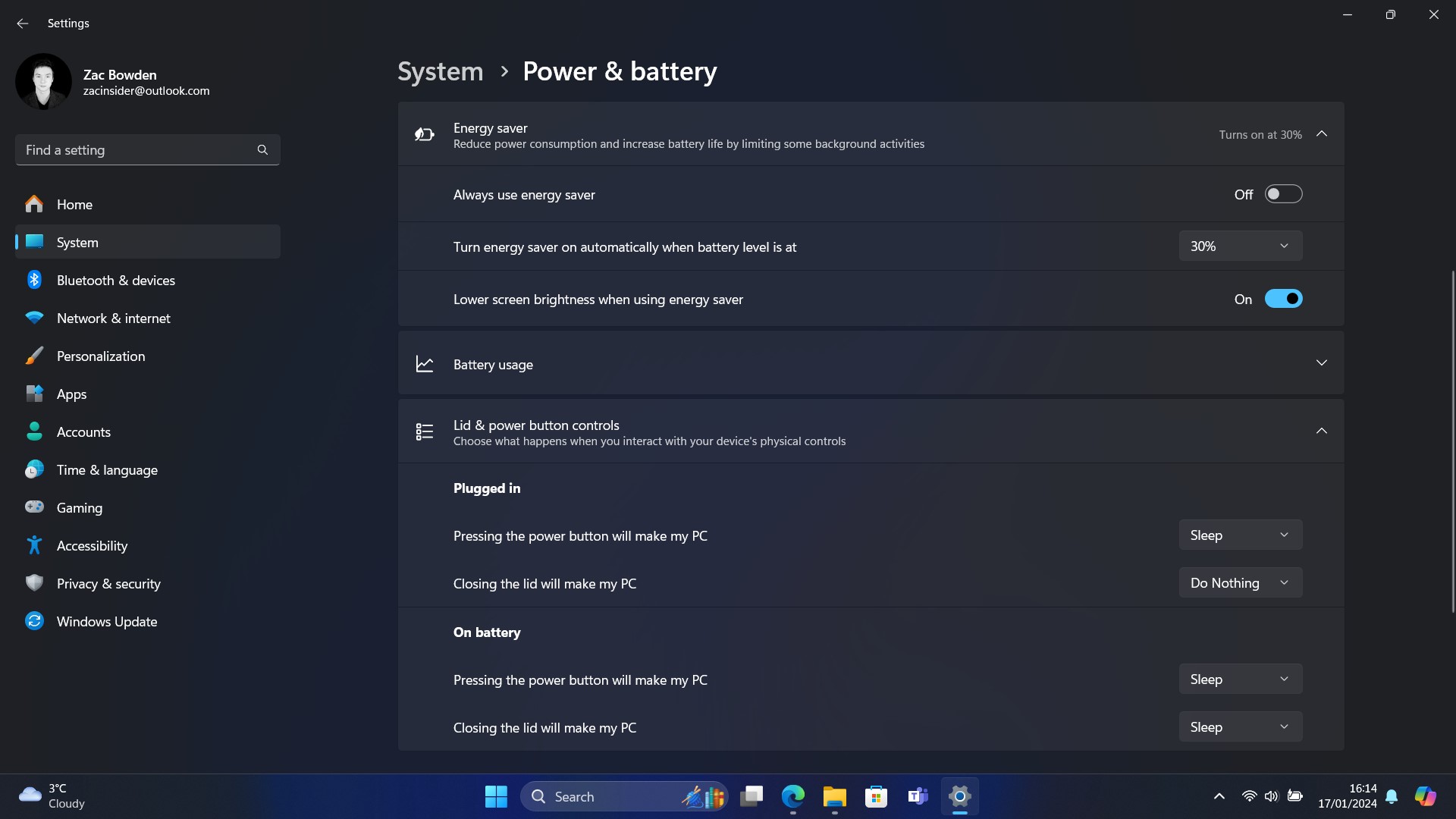This screenshot has width=1456, height=819.
Task: Click the Bluetooth & devices icon
Action: (34, 280)
